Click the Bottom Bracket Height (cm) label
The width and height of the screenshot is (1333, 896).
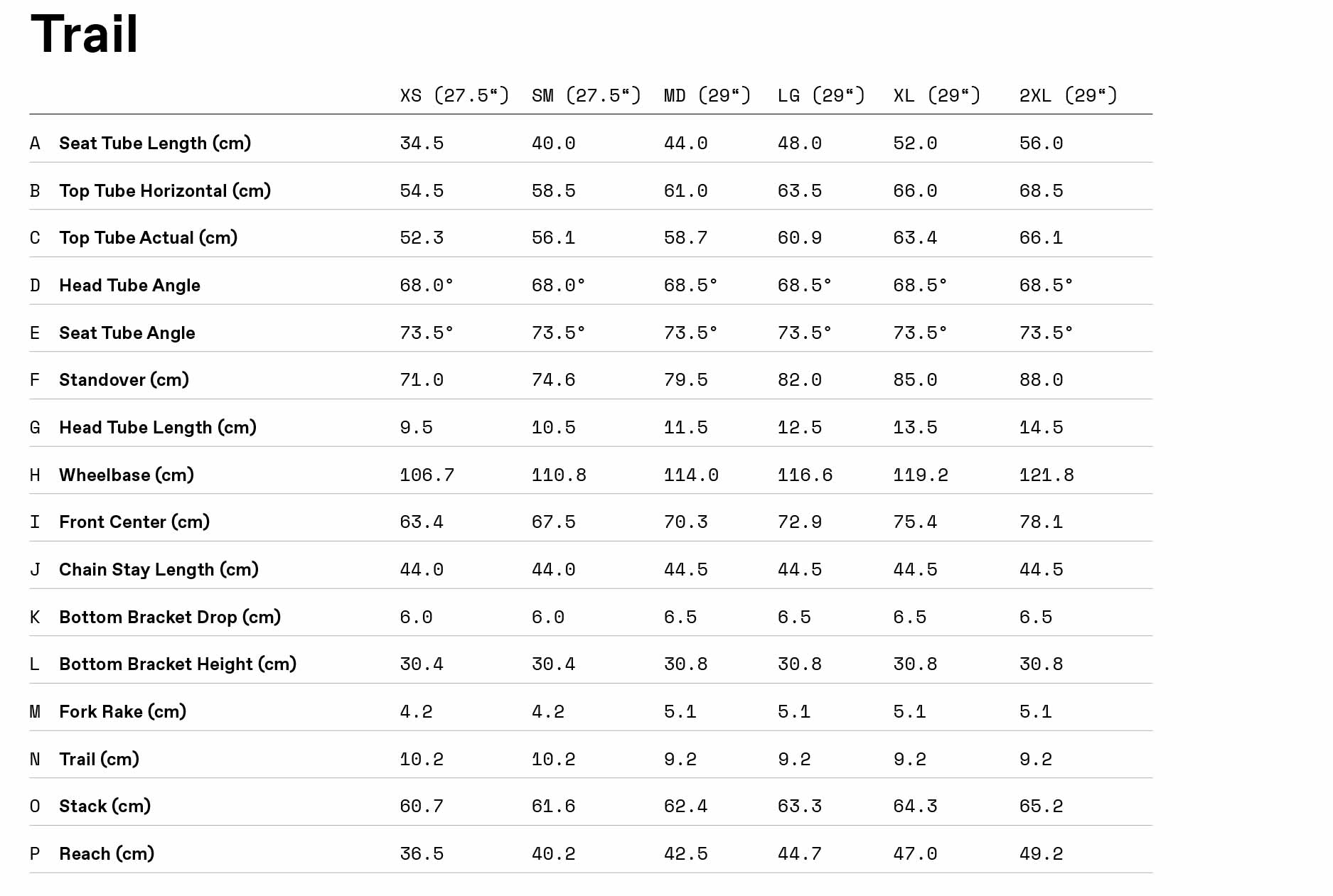[x=178, y=664]
